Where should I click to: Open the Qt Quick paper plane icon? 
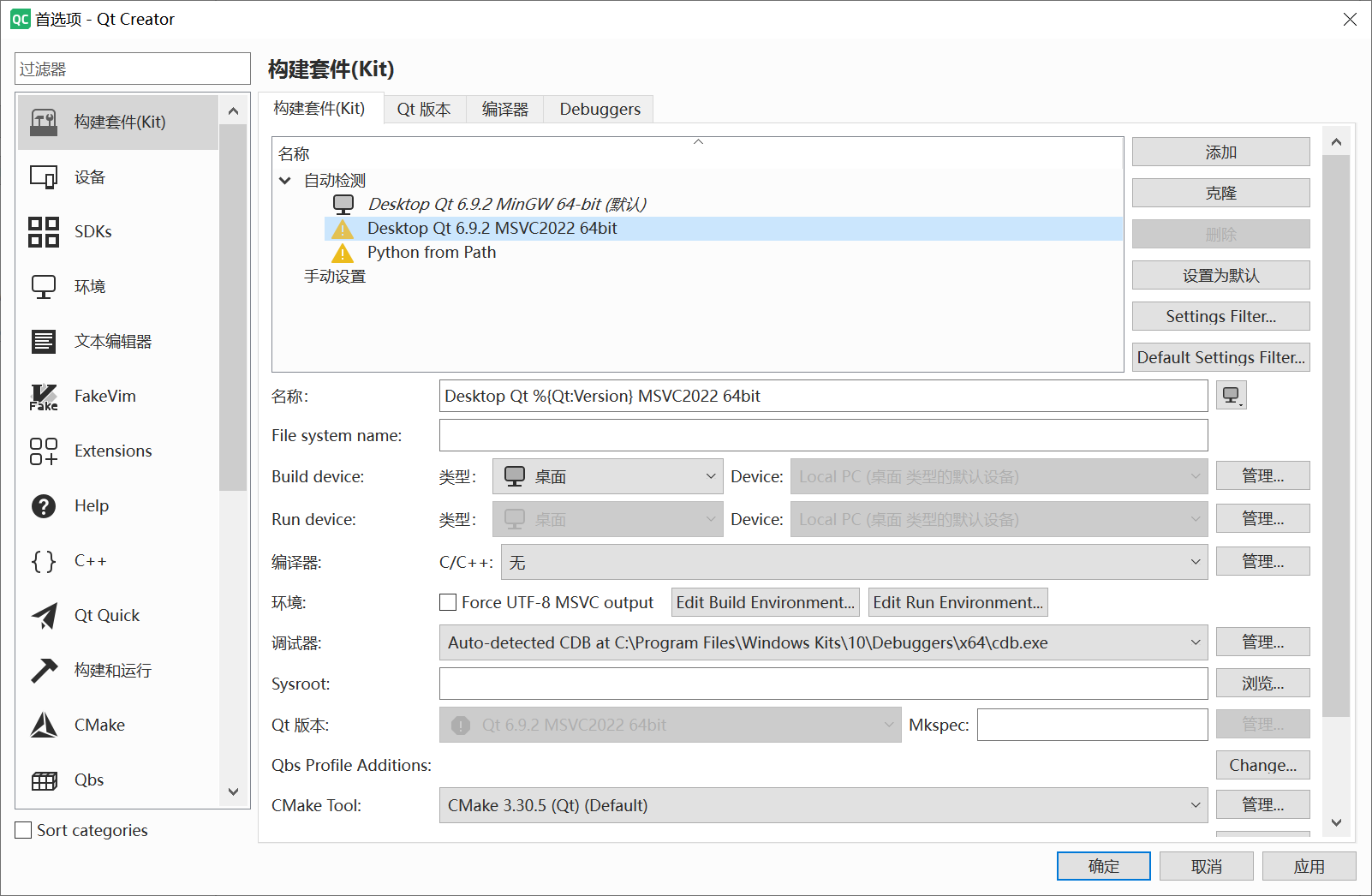(44, 616)
